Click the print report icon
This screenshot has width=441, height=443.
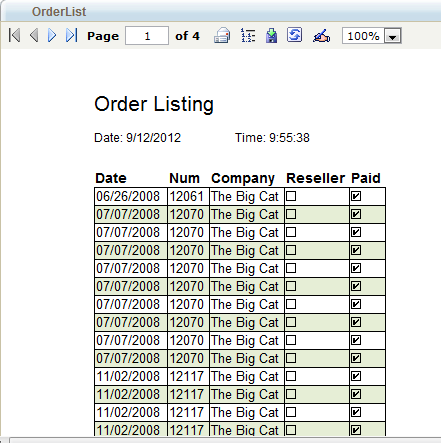coord(222,35)
